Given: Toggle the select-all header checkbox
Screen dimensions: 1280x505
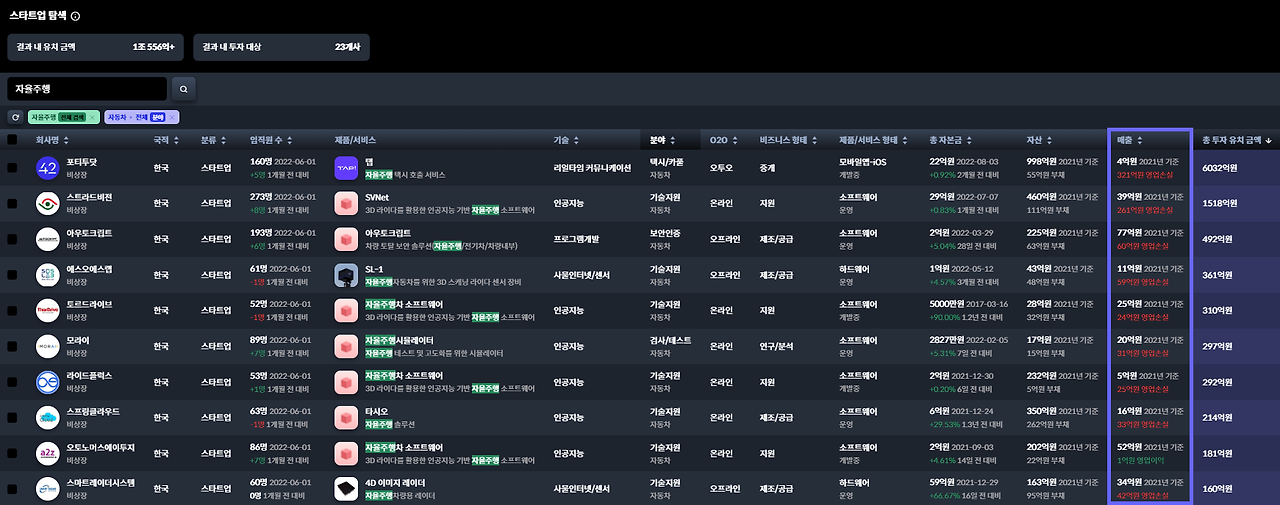Looking at the screenshot, I should point(12,140).
